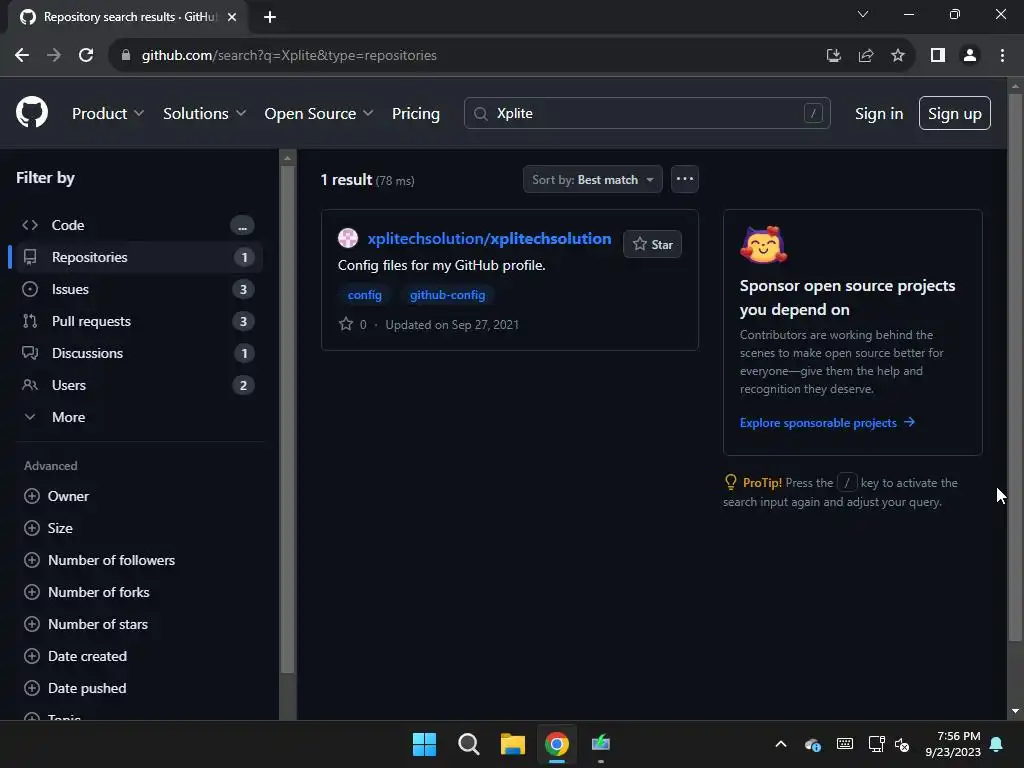This screenshot has width=1024, height=768.
Task: Click Sign in link
Action: [879, 113]
